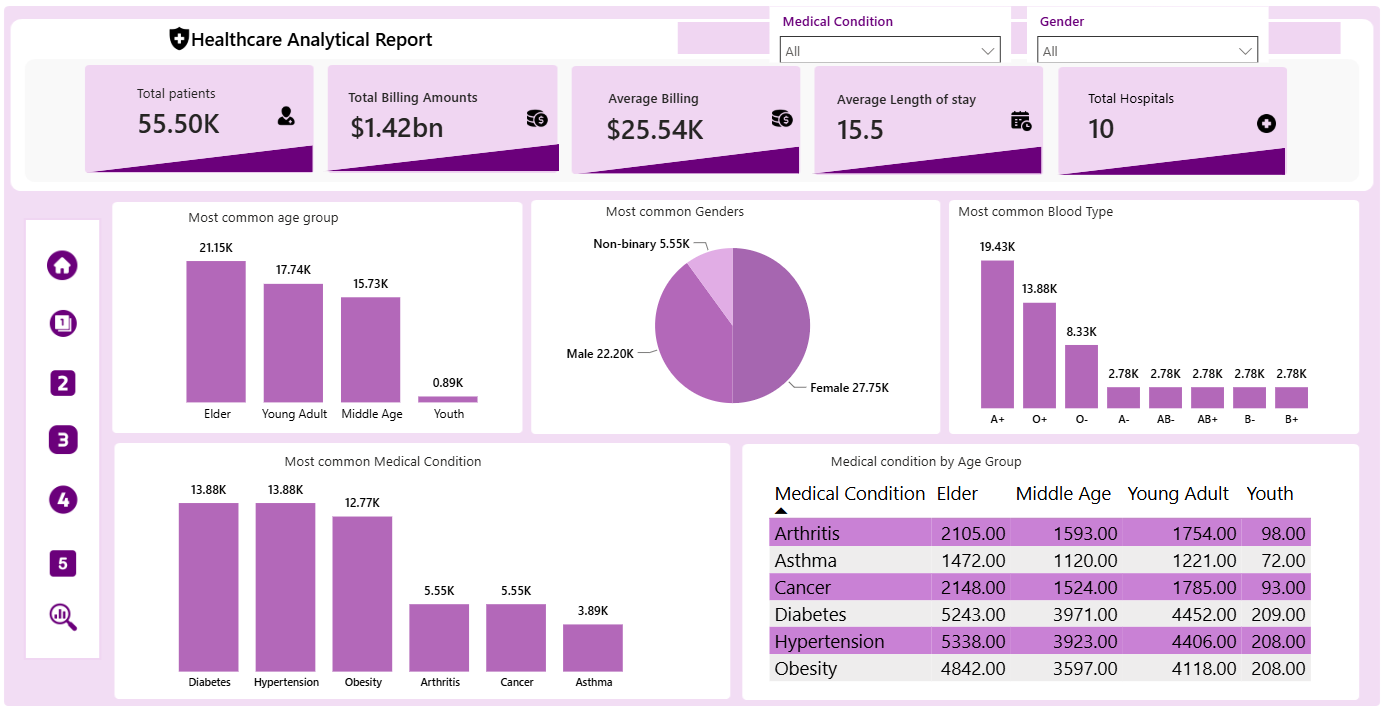The image size is (1383, 710).
Task: Go to page 5 icon in sidebar
Action: click(x=62, y=564)
